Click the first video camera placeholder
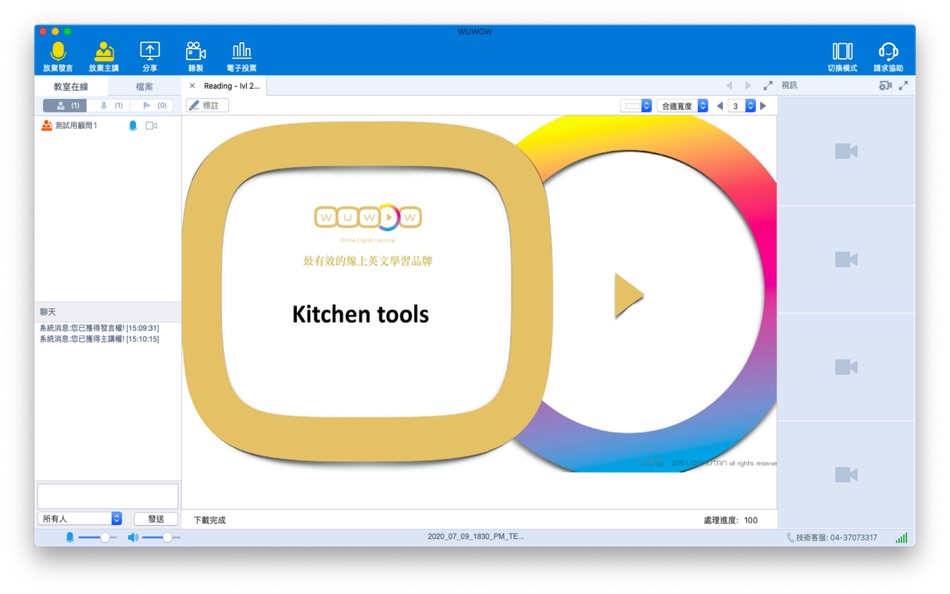The height and width of the screenshot is (594, 950). coord(846,151)
